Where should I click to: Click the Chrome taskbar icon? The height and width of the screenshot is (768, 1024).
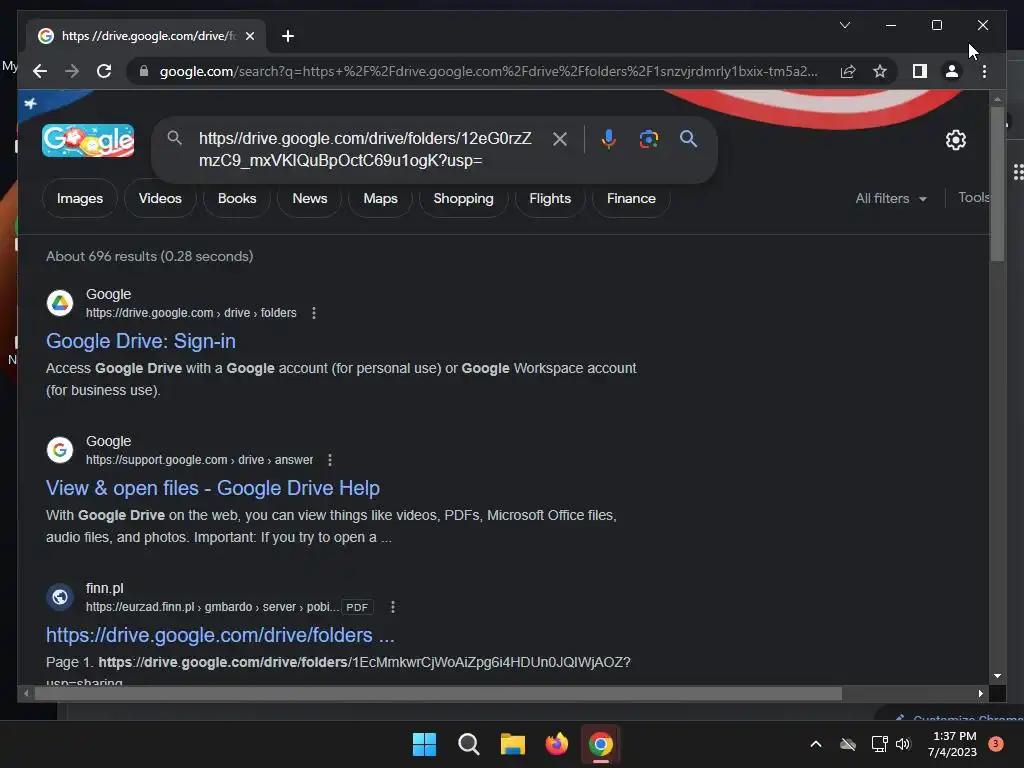pos(601,744)
